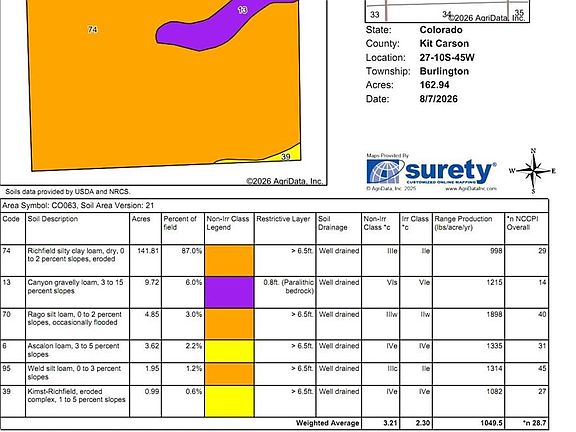The height and width of the screenshot is (432, 576).
Task: Click the map label 74
Action: (93, 29)
